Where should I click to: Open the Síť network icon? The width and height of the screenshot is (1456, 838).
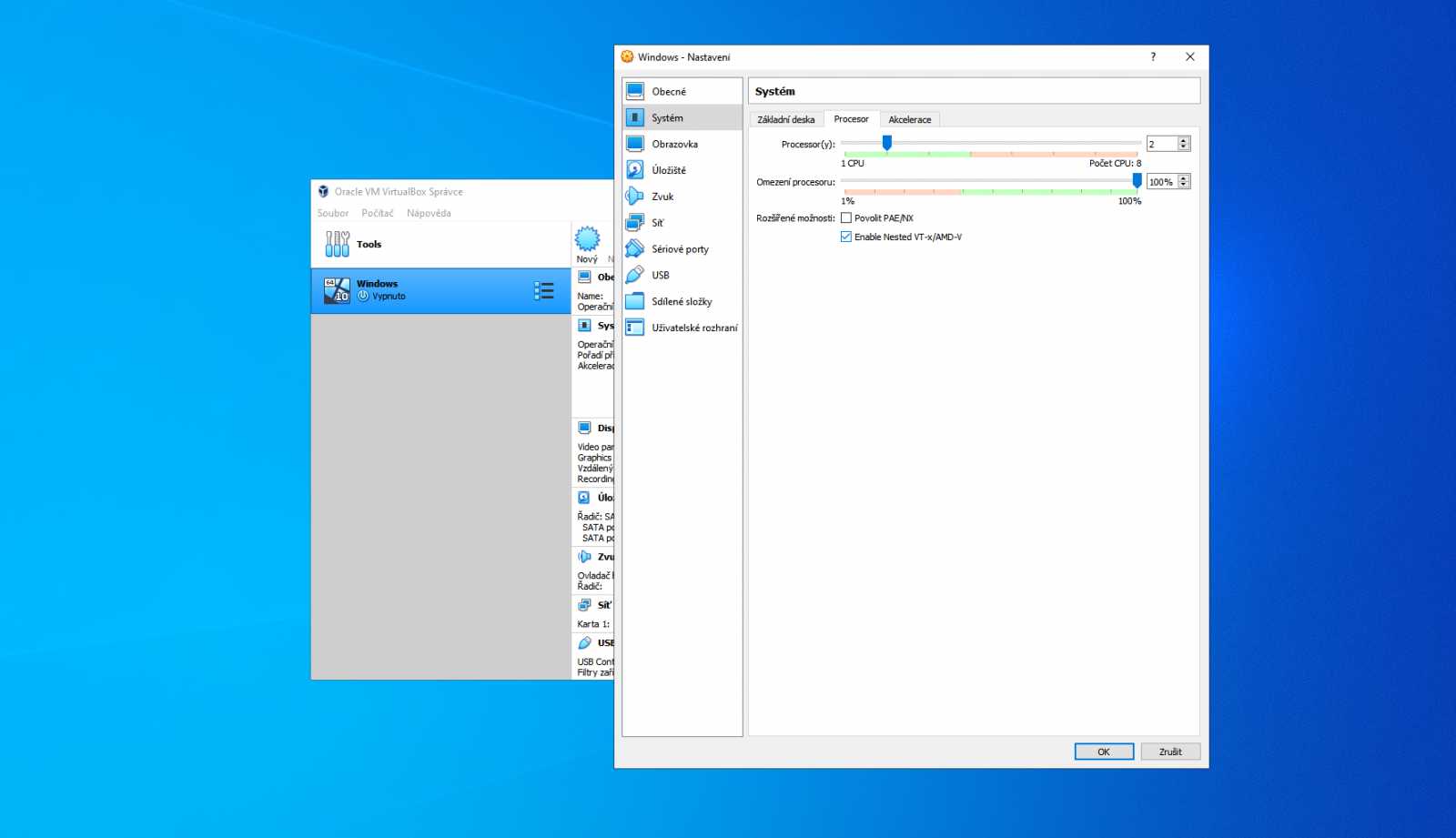[635, 223]
